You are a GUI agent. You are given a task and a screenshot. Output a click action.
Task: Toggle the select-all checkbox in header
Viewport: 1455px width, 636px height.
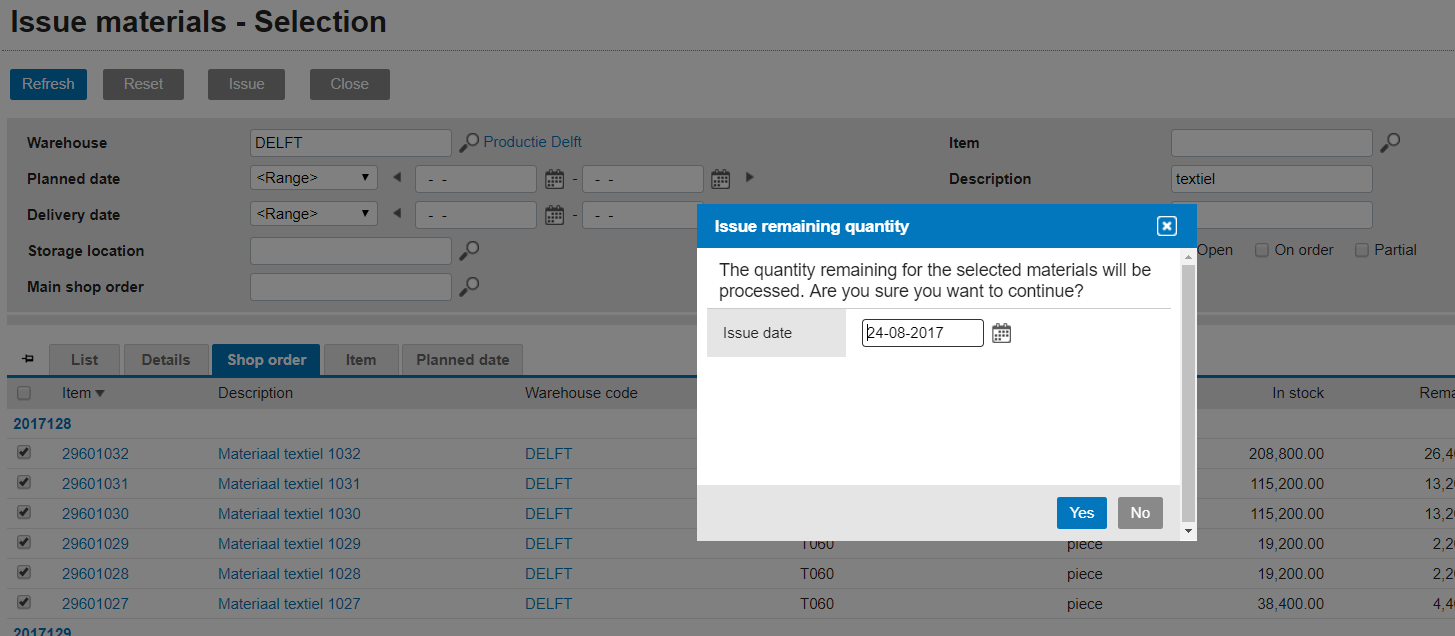coord(24,393)
